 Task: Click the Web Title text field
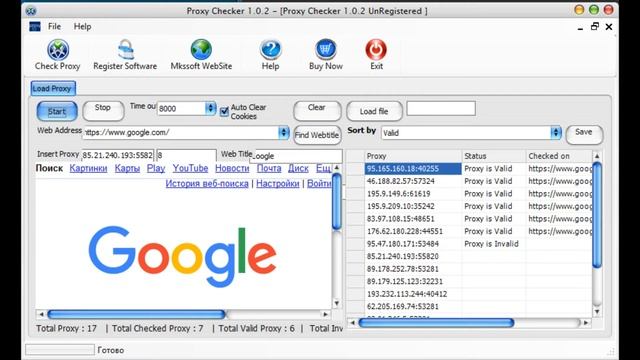coord(296,156)
